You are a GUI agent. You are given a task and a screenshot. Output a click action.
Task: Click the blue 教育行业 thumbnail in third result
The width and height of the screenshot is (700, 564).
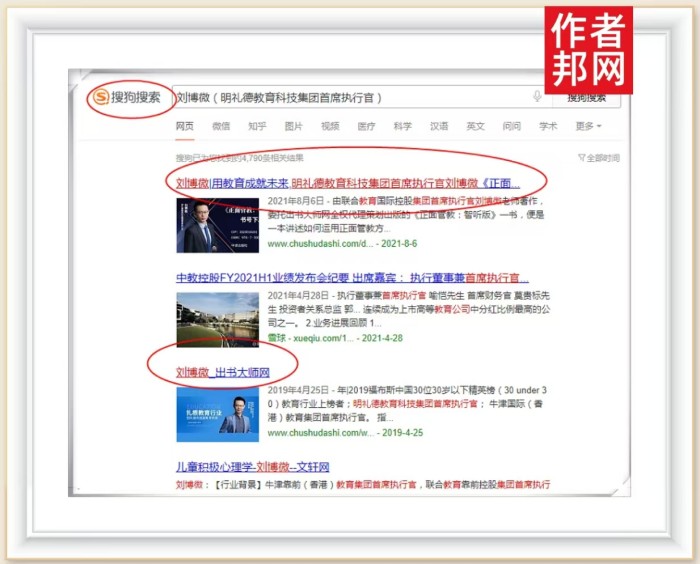point(217,413)
